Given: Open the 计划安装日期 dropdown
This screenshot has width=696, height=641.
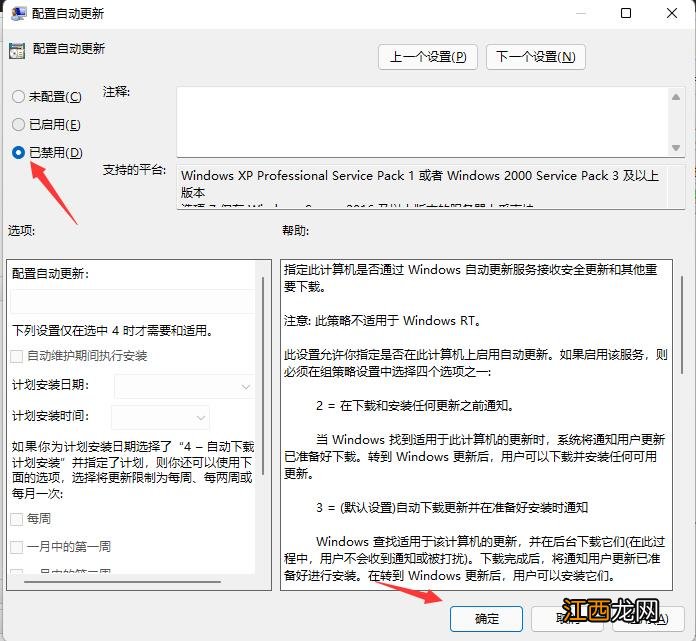Looking at the screenshot, I should click(x=185, y=387).
